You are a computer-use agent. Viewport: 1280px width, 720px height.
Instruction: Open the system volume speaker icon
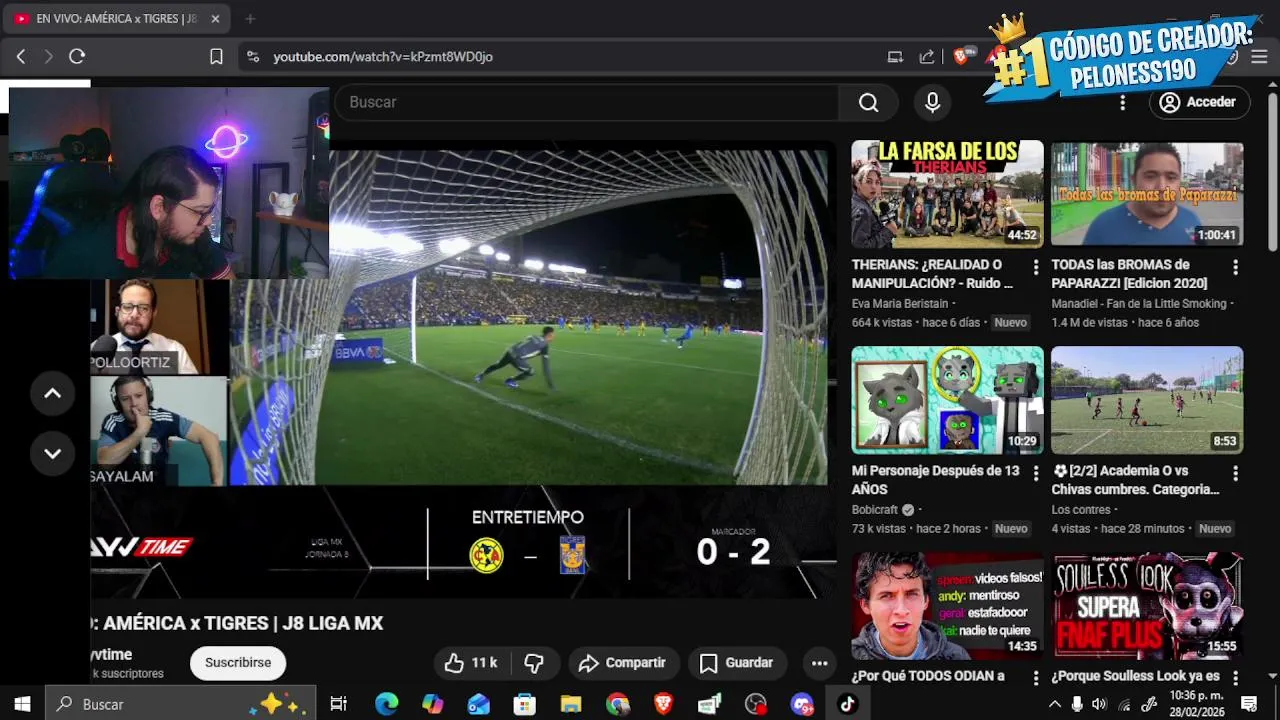click(x=1100, y=704)
